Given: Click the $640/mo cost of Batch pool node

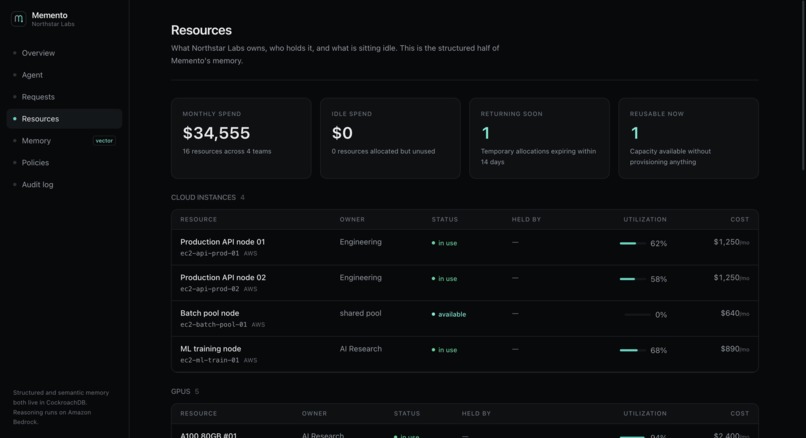Looking at the screenshot, I should point(735,313).
